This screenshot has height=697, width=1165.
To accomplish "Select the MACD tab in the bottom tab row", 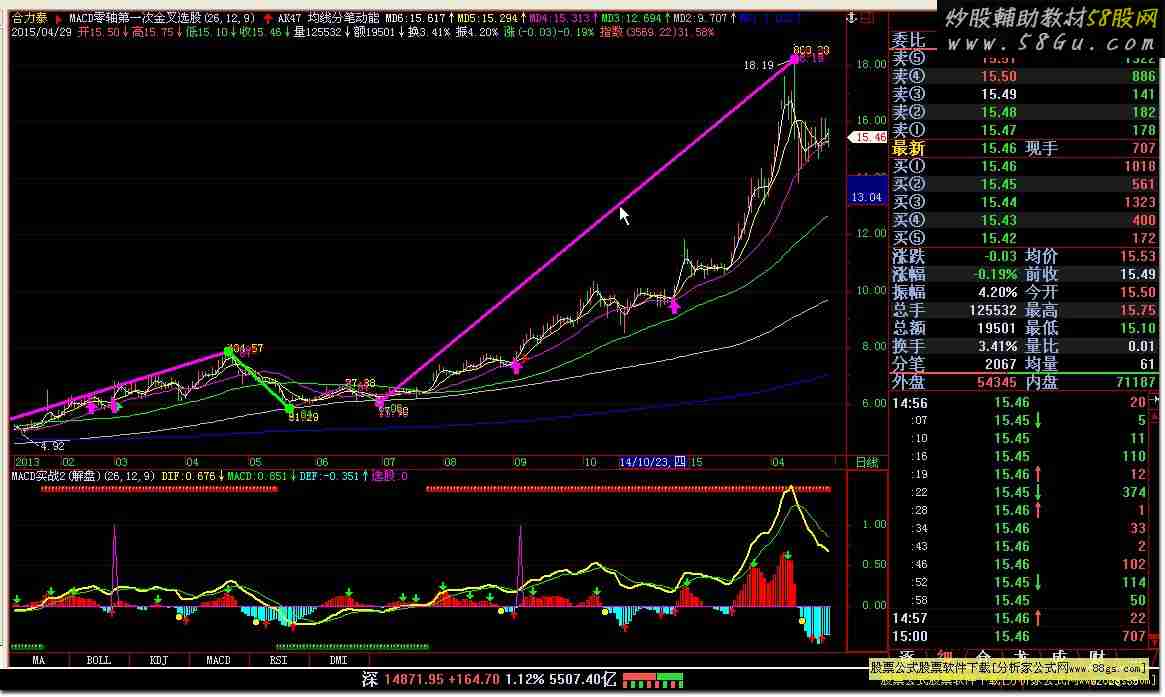I will pyautogui.click(x=218, y=660).
